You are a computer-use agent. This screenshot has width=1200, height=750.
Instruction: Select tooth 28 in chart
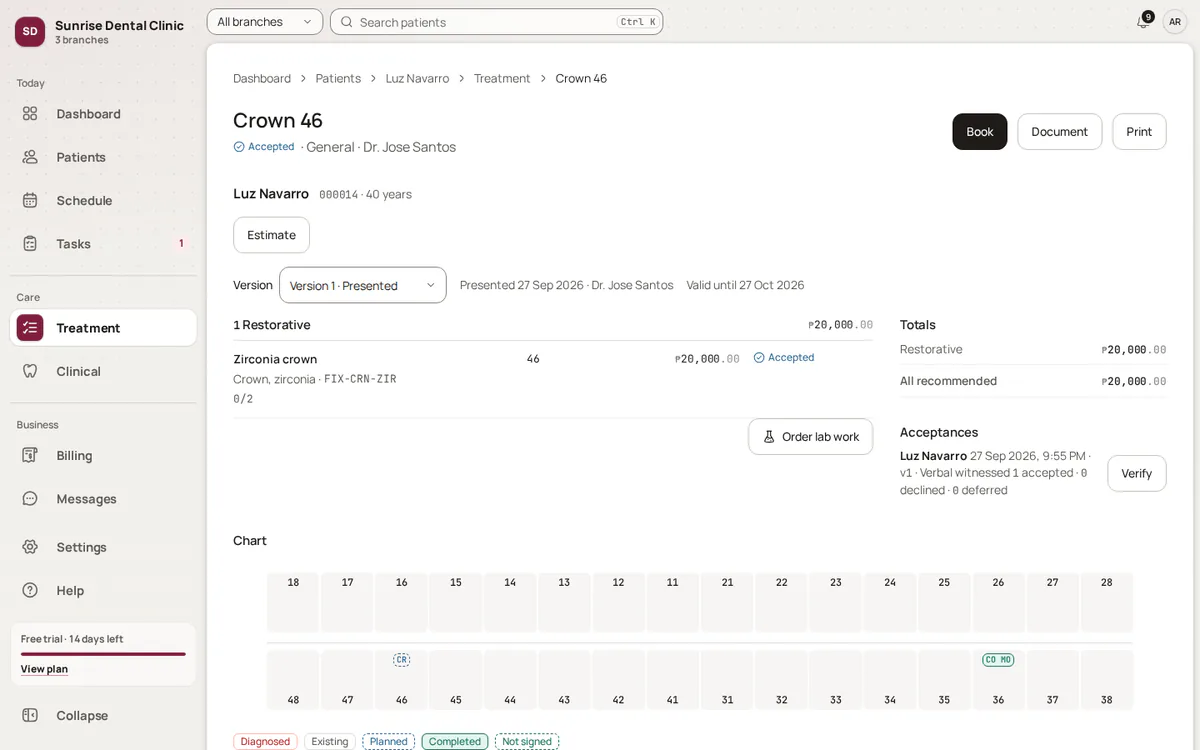[1107, 603]
